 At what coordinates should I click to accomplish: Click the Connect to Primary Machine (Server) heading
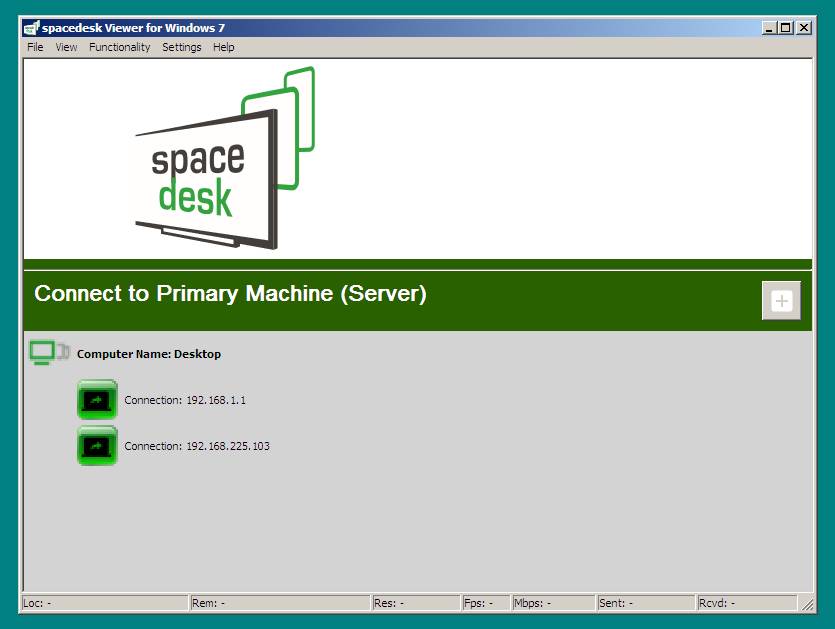[x=231, y=293]
